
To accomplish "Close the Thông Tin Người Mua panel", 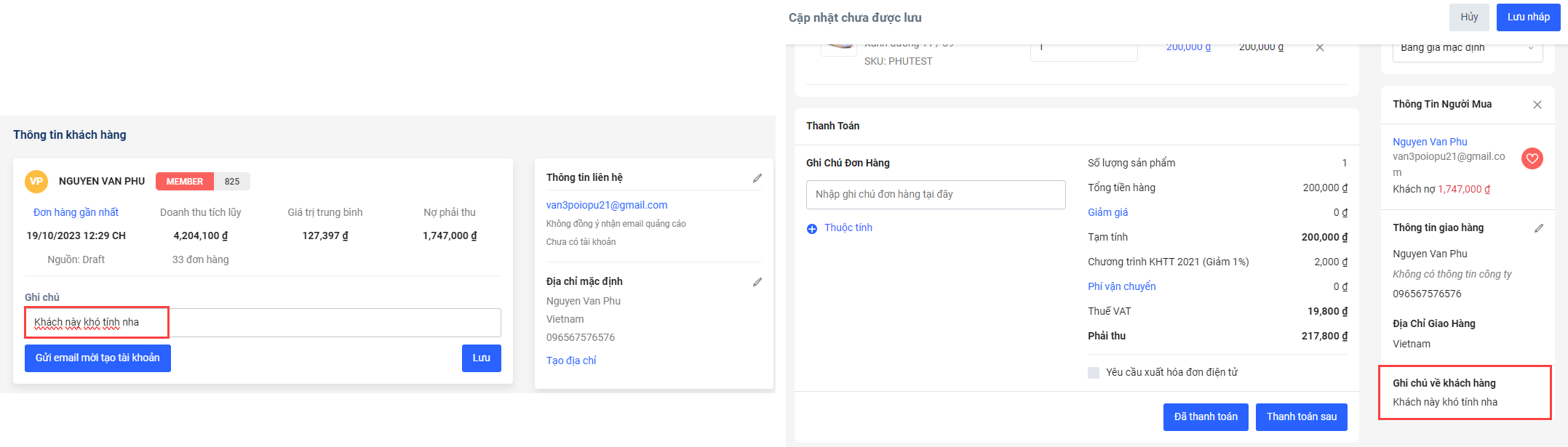I will pos(1537,105).
